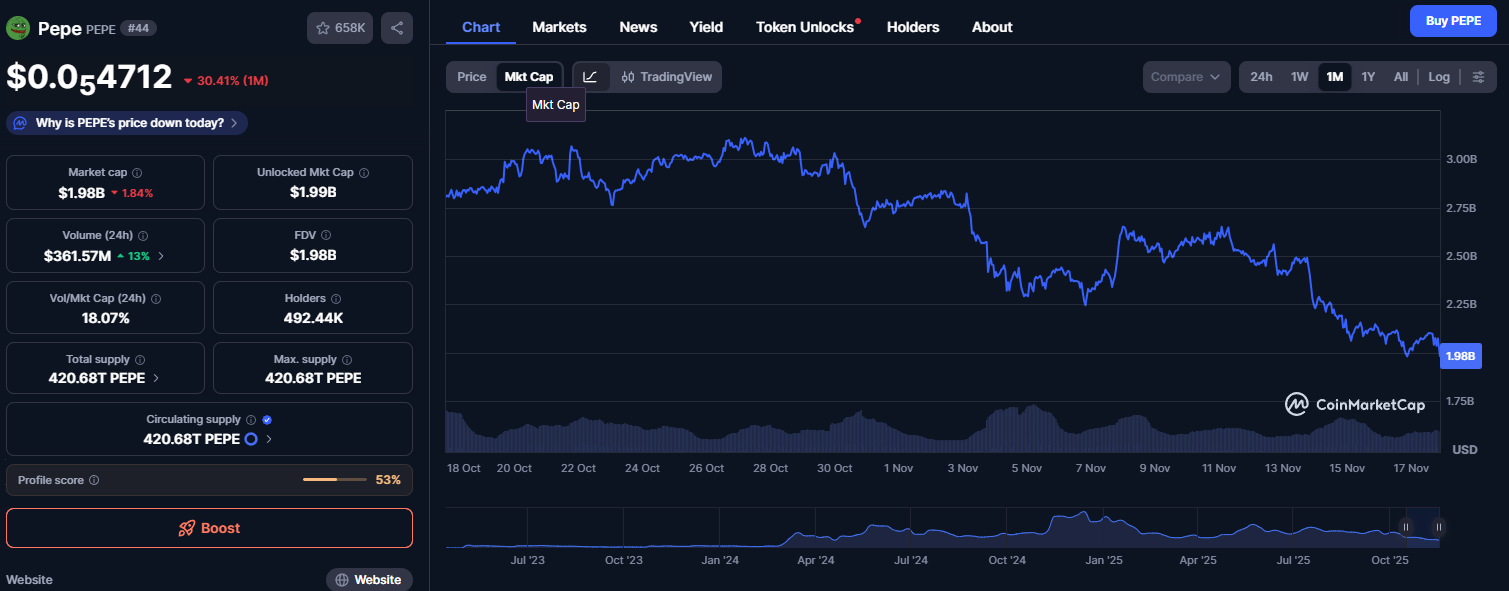Open the Markets tab

point(559,27)
